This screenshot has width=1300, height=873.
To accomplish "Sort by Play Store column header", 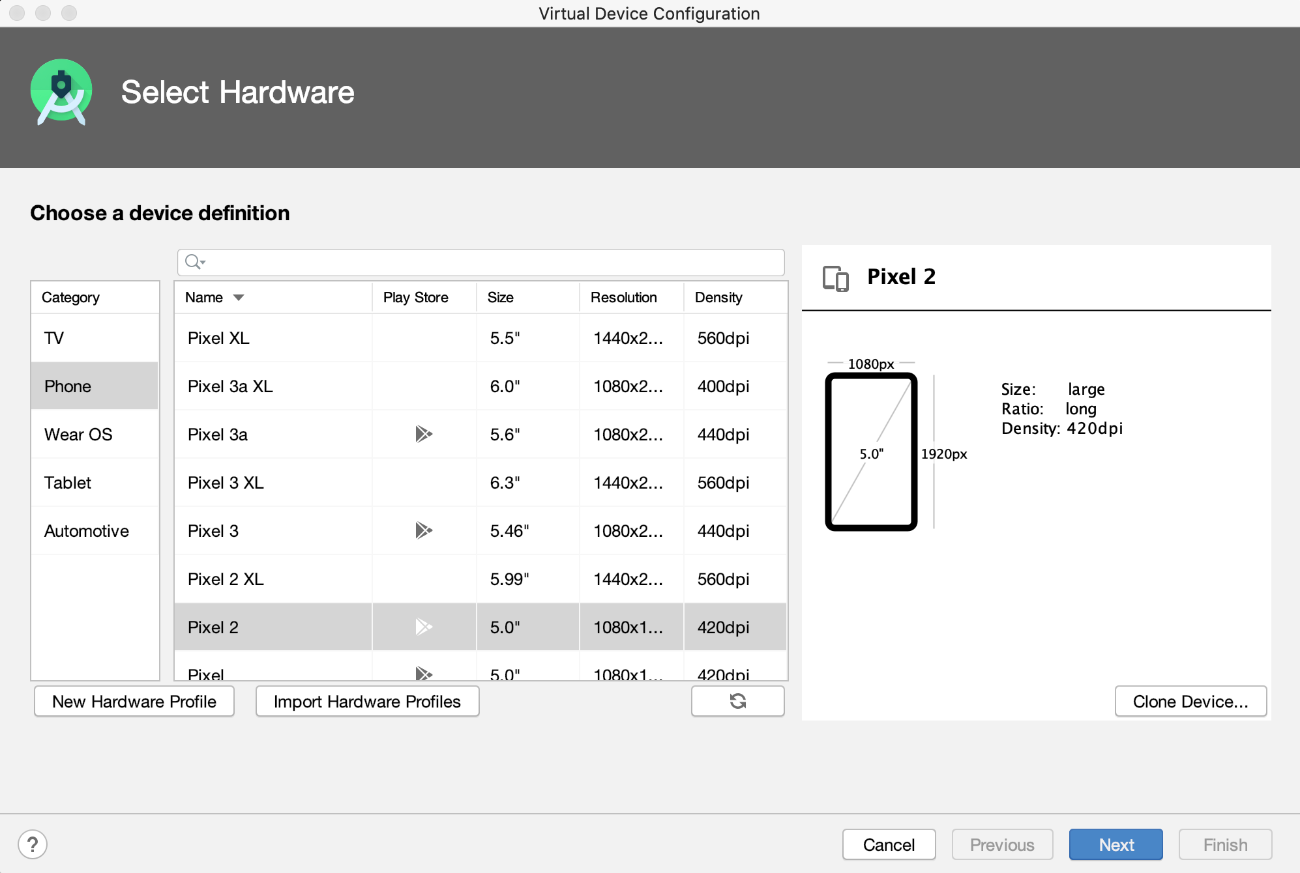I will [x=424, y=297].
